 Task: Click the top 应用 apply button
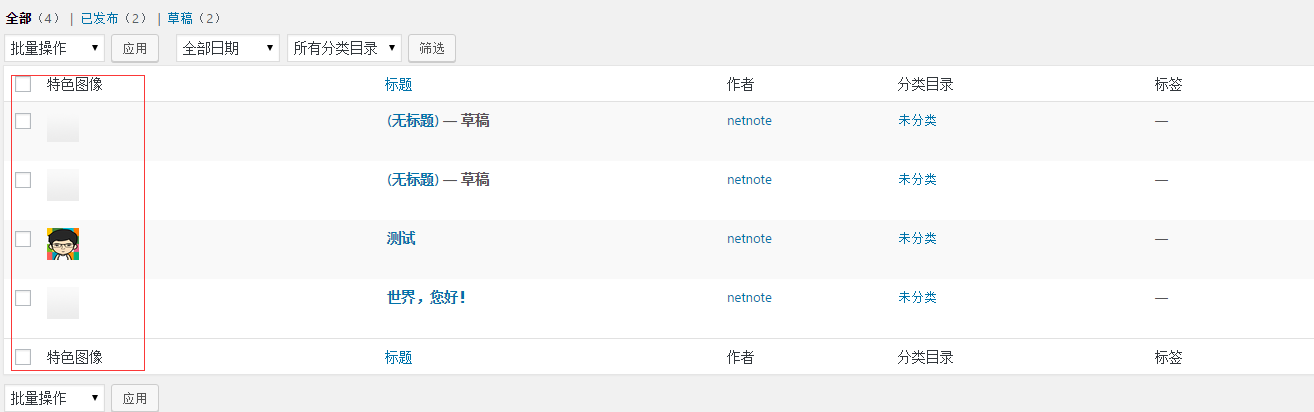pos(135,48)
